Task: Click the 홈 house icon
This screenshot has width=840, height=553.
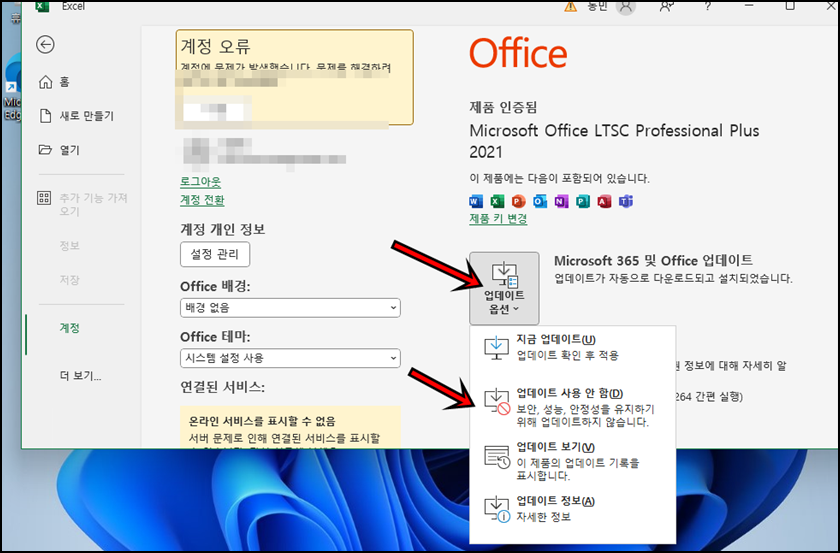Action: (46, 82)
